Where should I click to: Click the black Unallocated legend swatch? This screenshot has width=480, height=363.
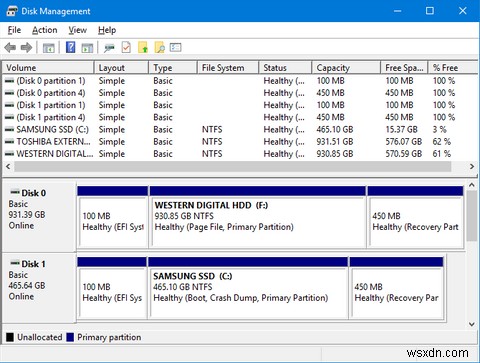[10, 337]
